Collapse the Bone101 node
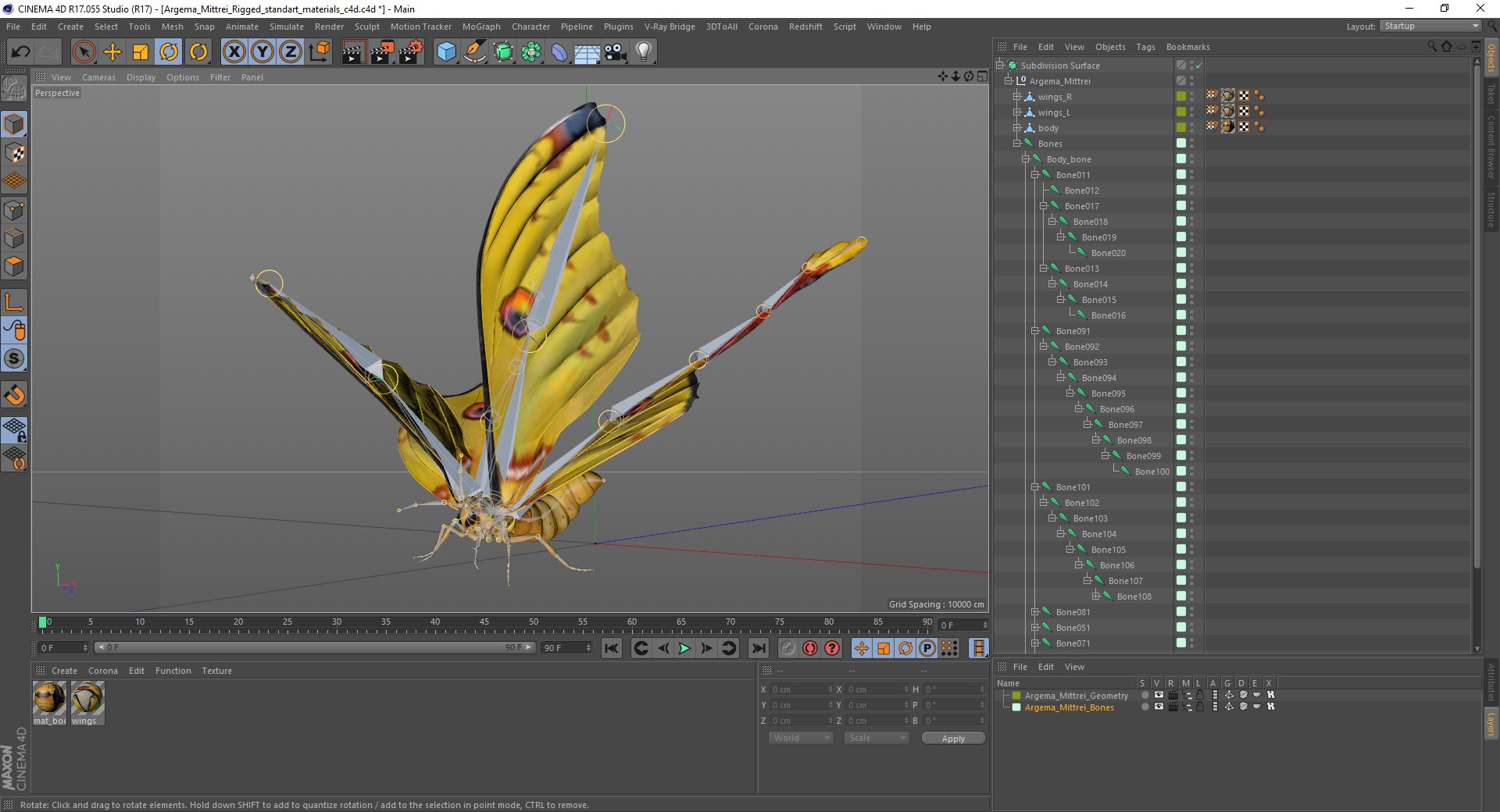Image resolution: width=1500 pixels, height=812 pixels. click(1034, 487)
